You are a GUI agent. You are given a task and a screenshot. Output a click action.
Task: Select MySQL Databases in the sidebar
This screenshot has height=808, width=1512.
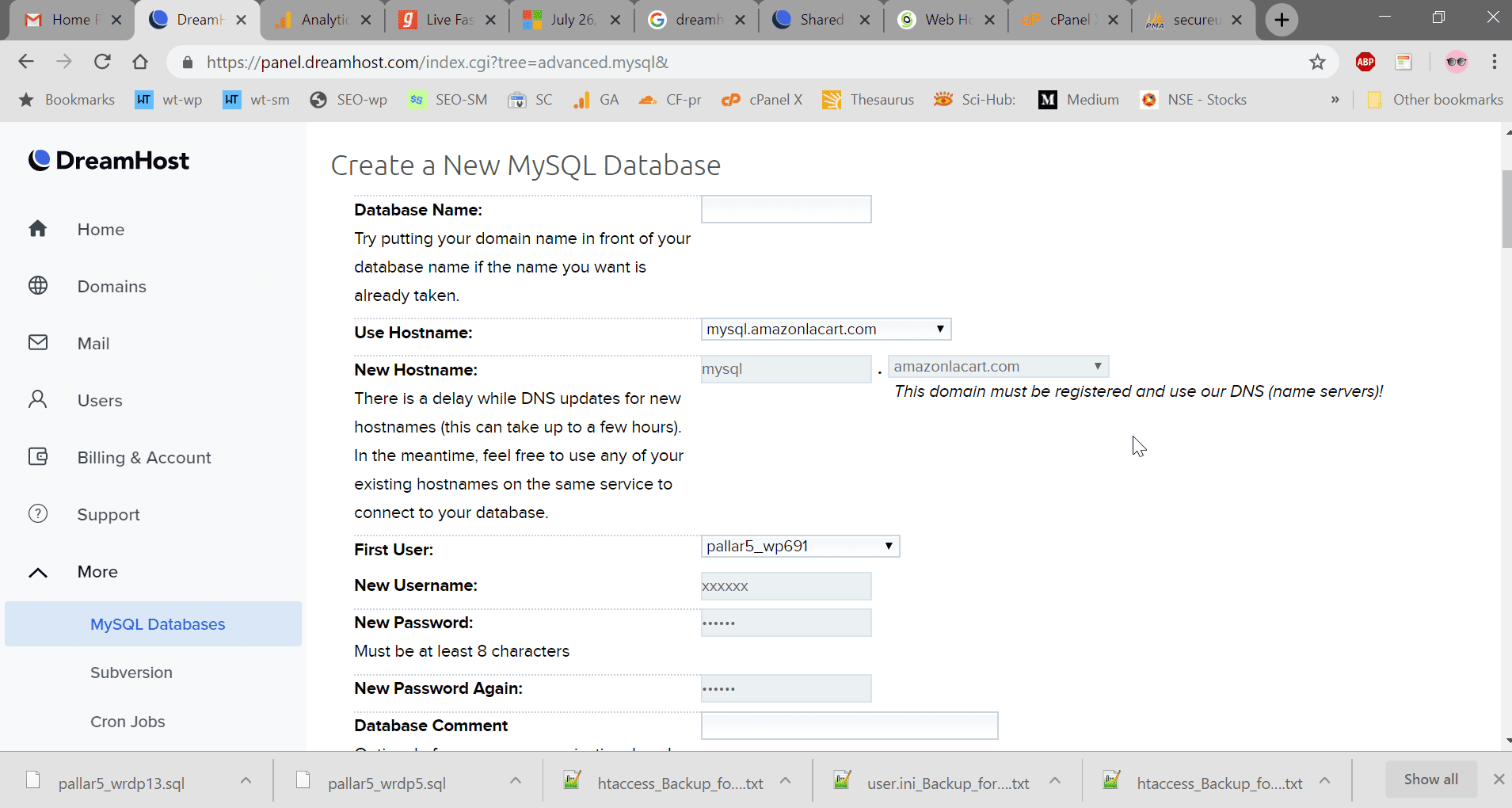coord(157,623)
